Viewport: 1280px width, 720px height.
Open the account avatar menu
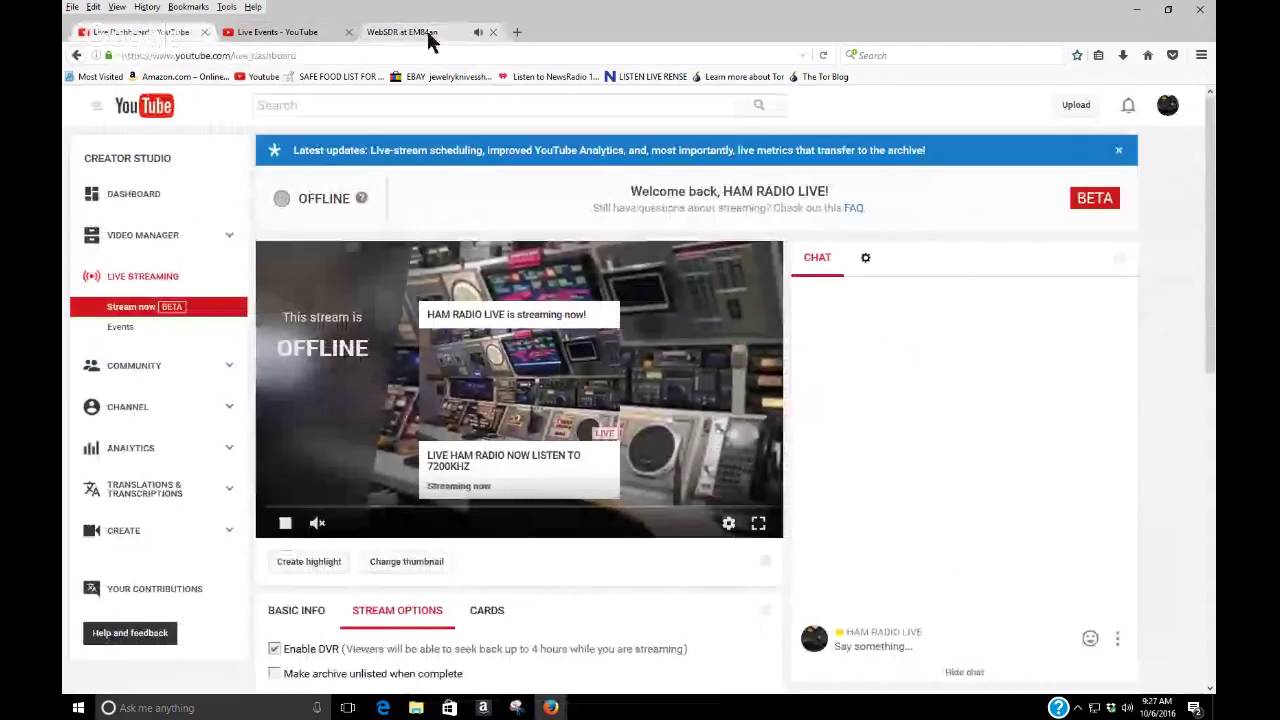pyautogui.click(x=1167, y=105)
